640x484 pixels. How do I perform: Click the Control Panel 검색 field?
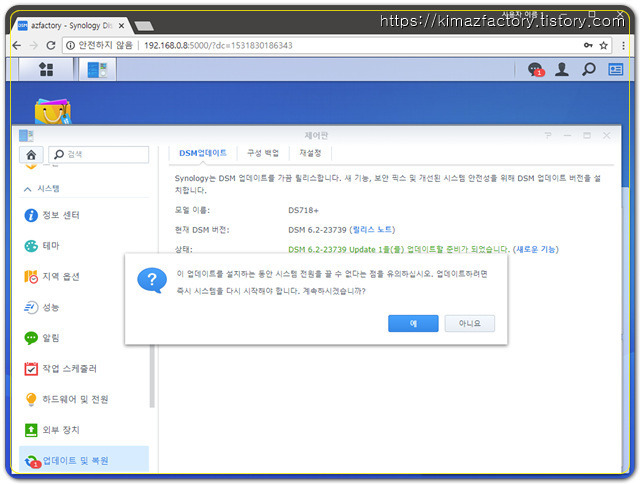pyautogui.click(x=99, y=155)
